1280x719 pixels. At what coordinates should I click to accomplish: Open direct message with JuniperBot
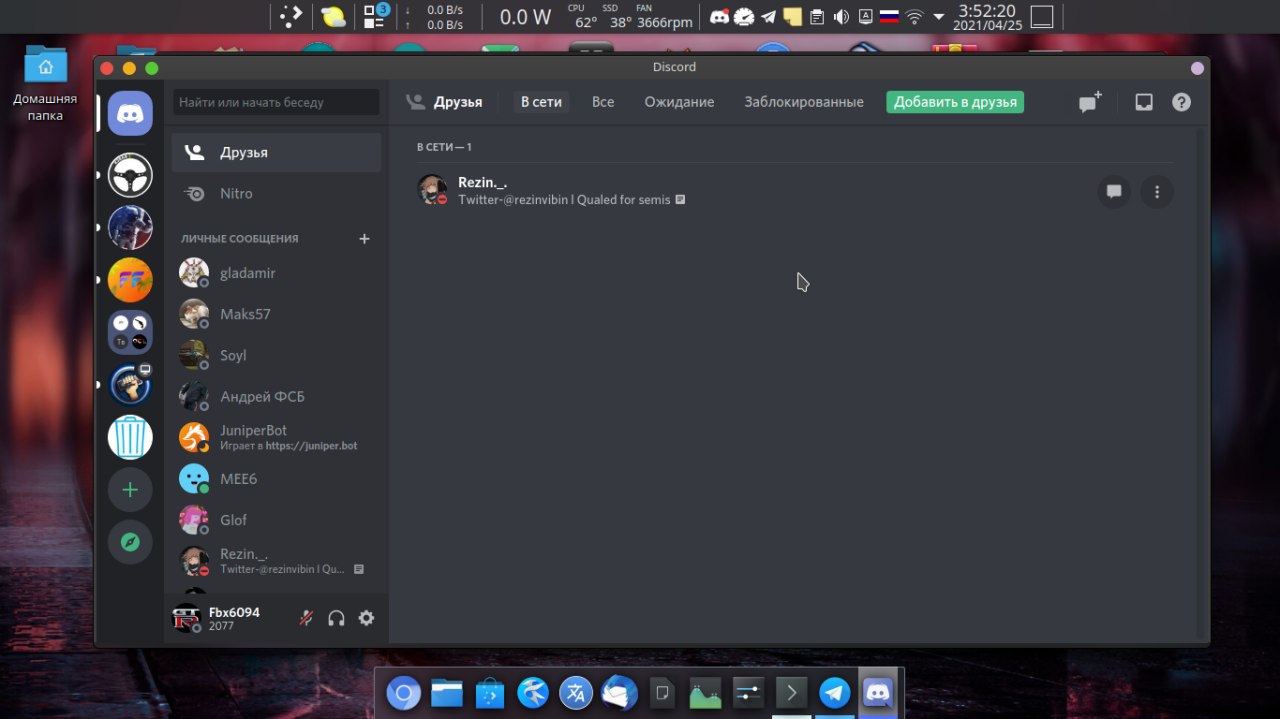pyautogui.click(x=276, y=437)
